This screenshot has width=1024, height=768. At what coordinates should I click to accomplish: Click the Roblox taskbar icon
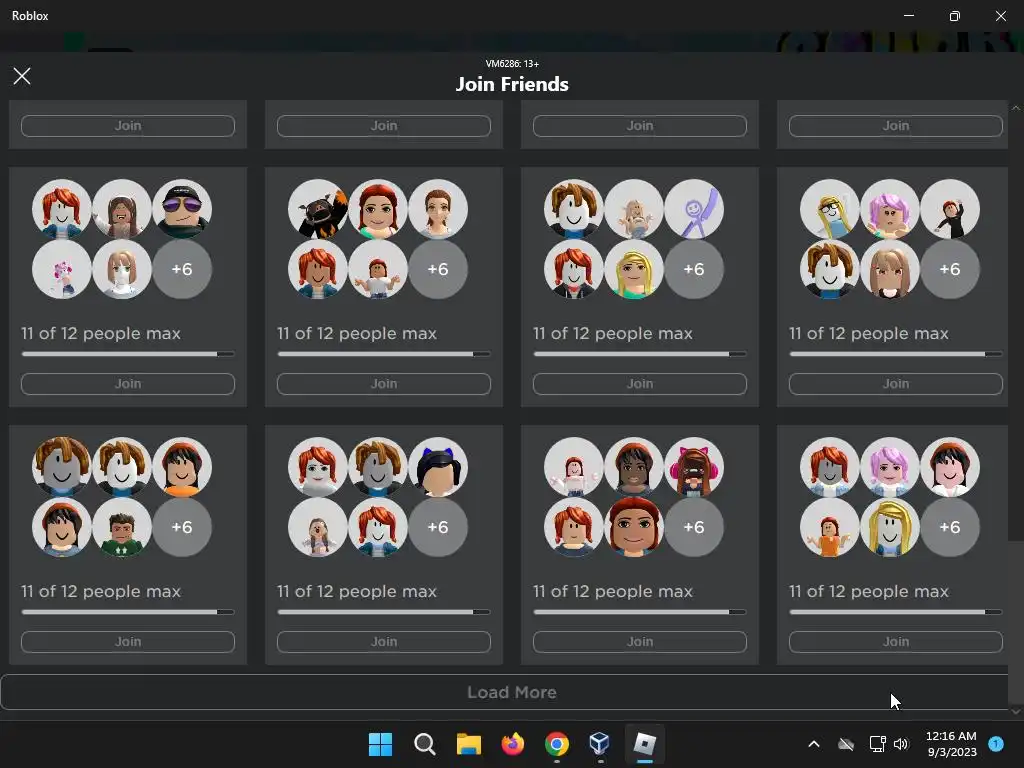coord(645,744)
